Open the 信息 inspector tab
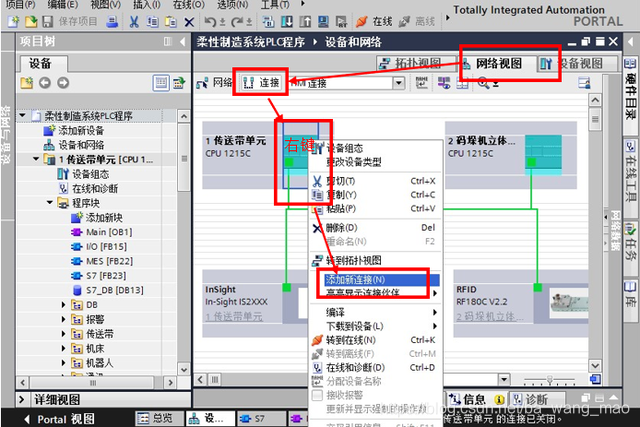 click(477, 399)
